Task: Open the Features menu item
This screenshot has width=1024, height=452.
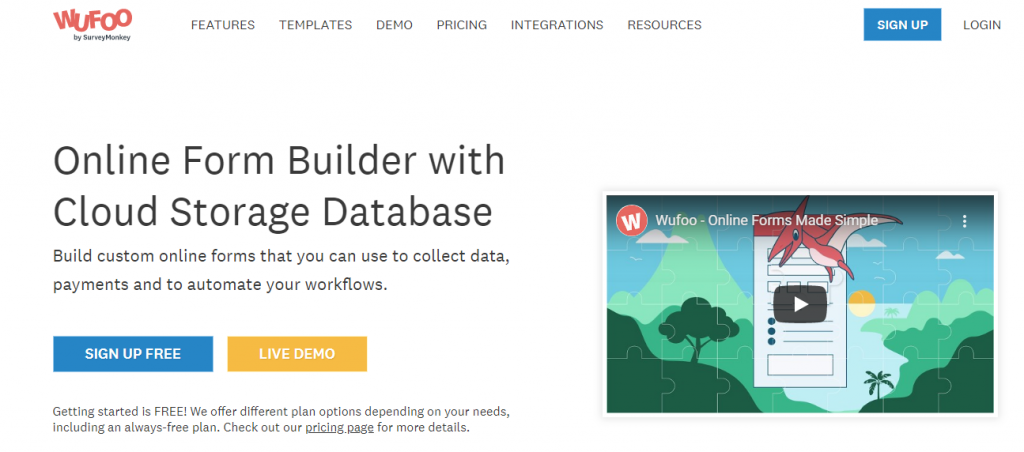Action: 223,25
